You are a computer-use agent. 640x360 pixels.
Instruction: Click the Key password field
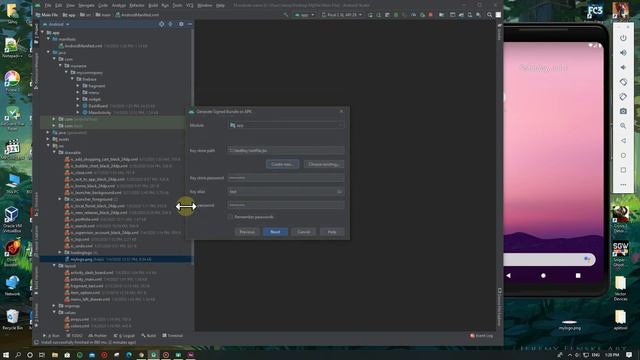[x=286, y=205]
